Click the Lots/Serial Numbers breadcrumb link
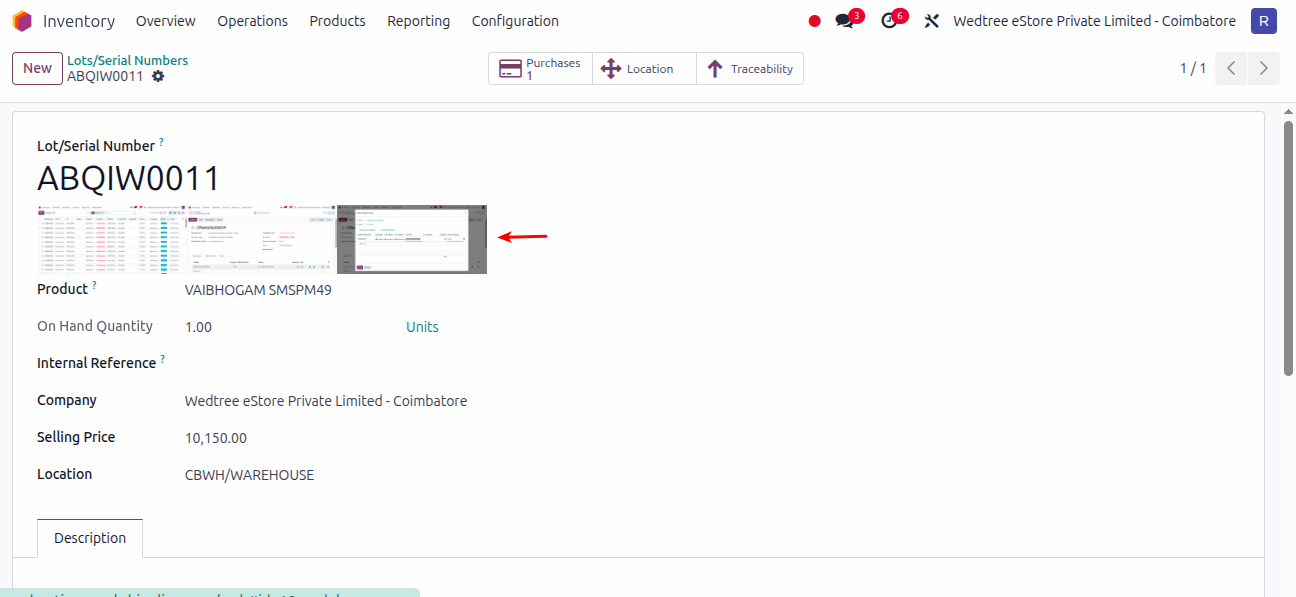1296x597 pixels. (127, 60)
